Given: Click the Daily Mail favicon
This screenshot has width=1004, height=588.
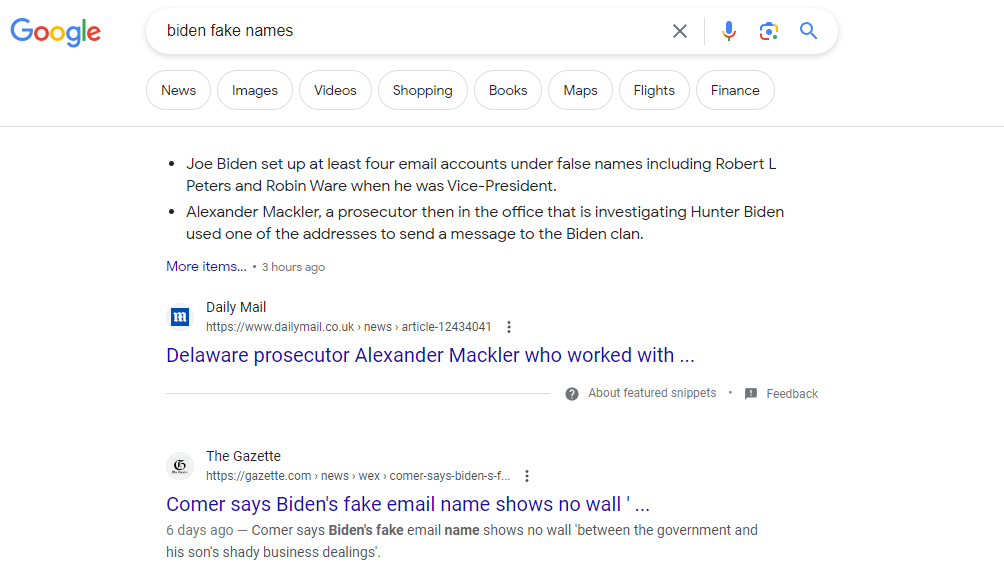Looking at the screenshot, I should [180, 316].
